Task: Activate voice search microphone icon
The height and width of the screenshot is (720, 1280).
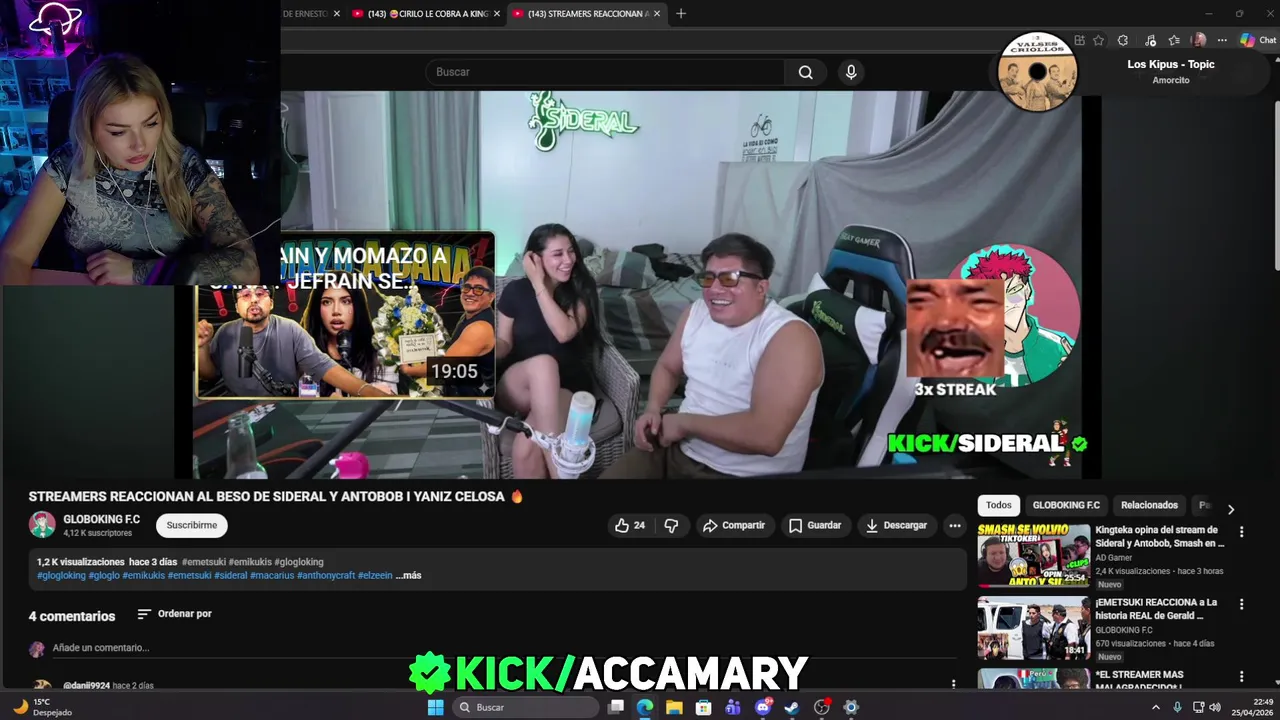Action: pos(851,72)
